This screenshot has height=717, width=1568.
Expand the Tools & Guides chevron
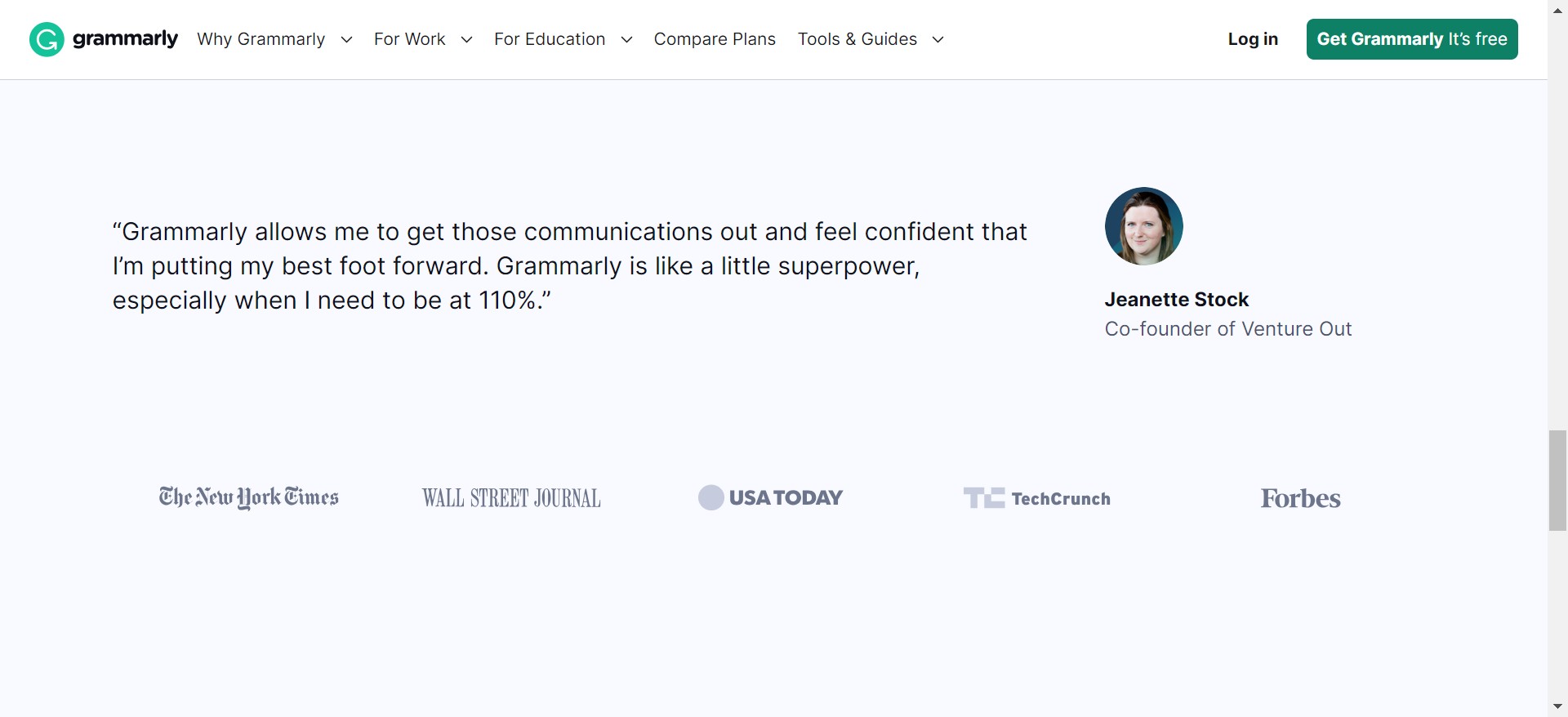[x=938, y=40]
